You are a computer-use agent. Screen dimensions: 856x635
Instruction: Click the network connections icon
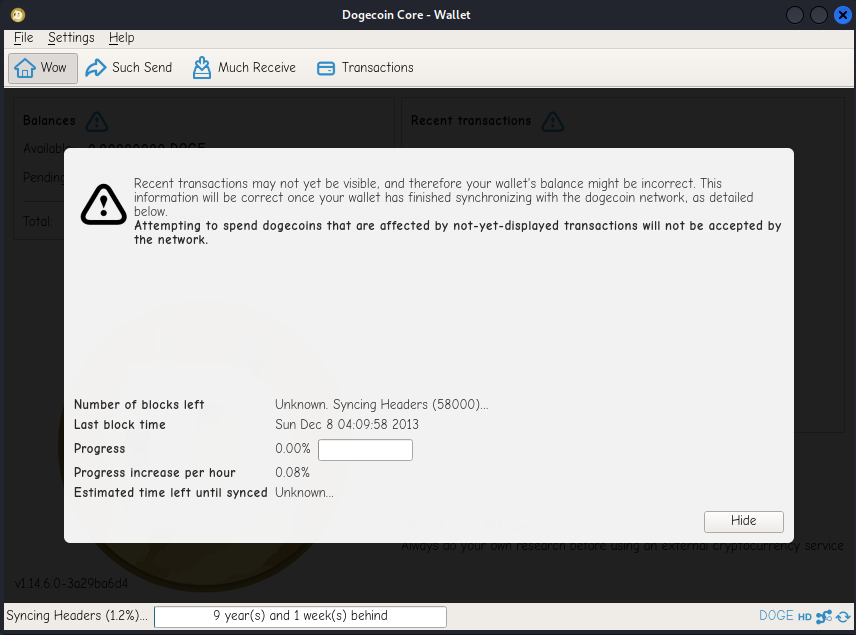tap(824, 617)
